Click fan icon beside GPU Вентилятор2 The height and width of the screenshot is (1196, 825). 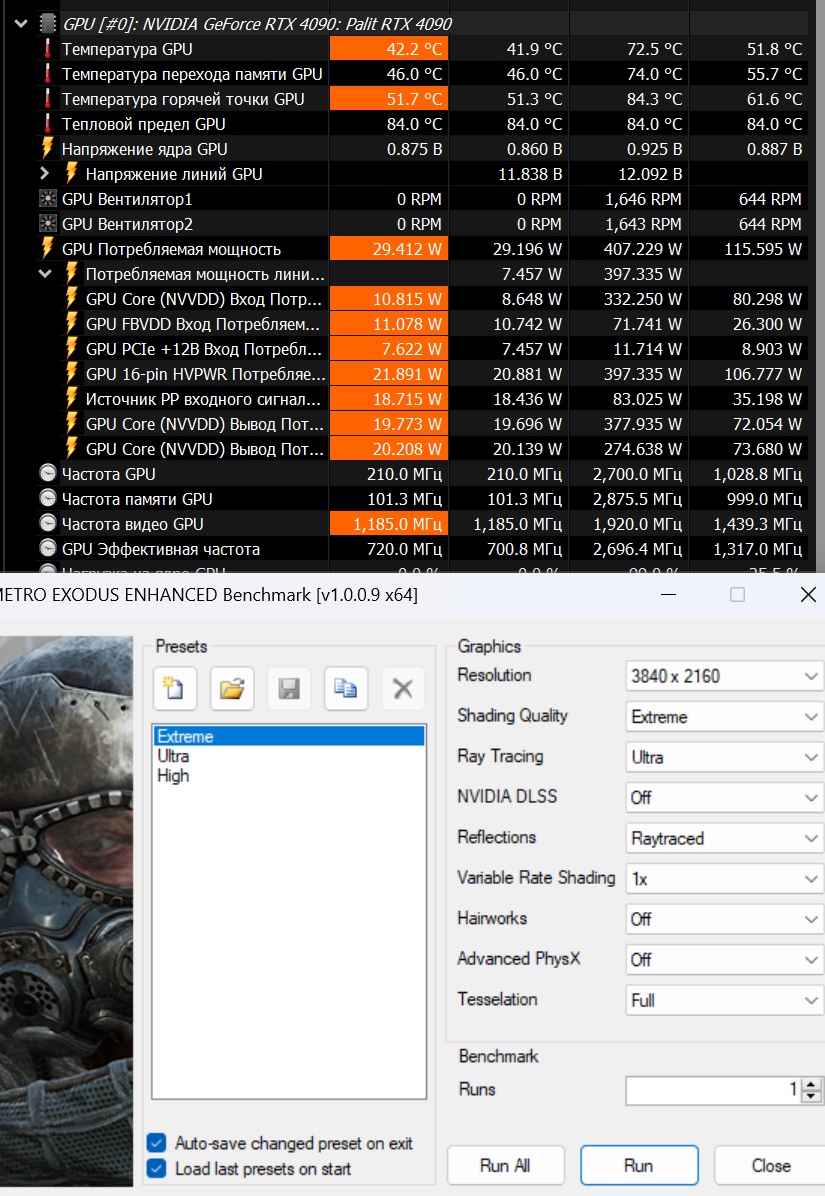47,224
